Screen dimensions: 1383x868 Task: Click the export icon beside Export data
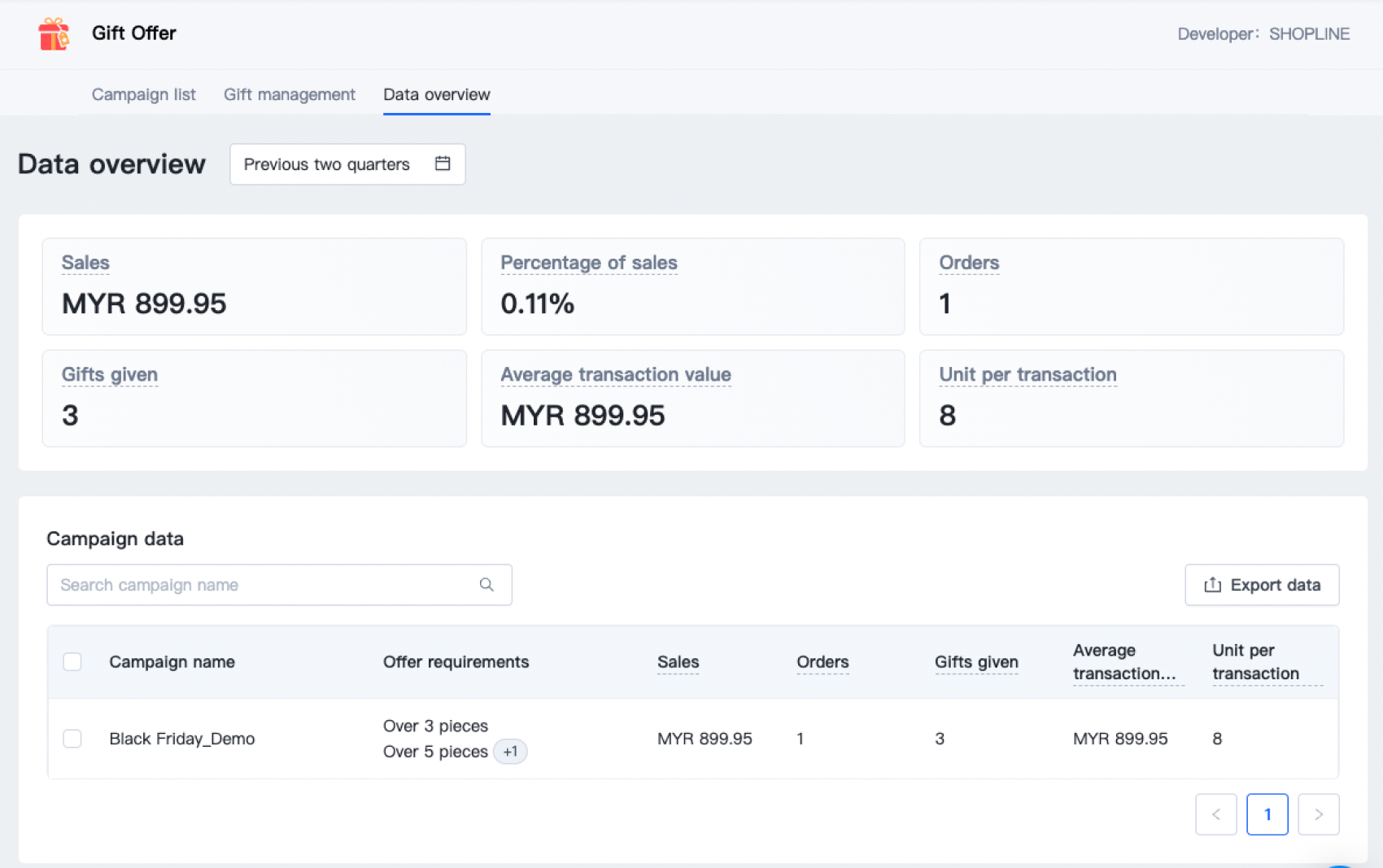(1212, 585)
